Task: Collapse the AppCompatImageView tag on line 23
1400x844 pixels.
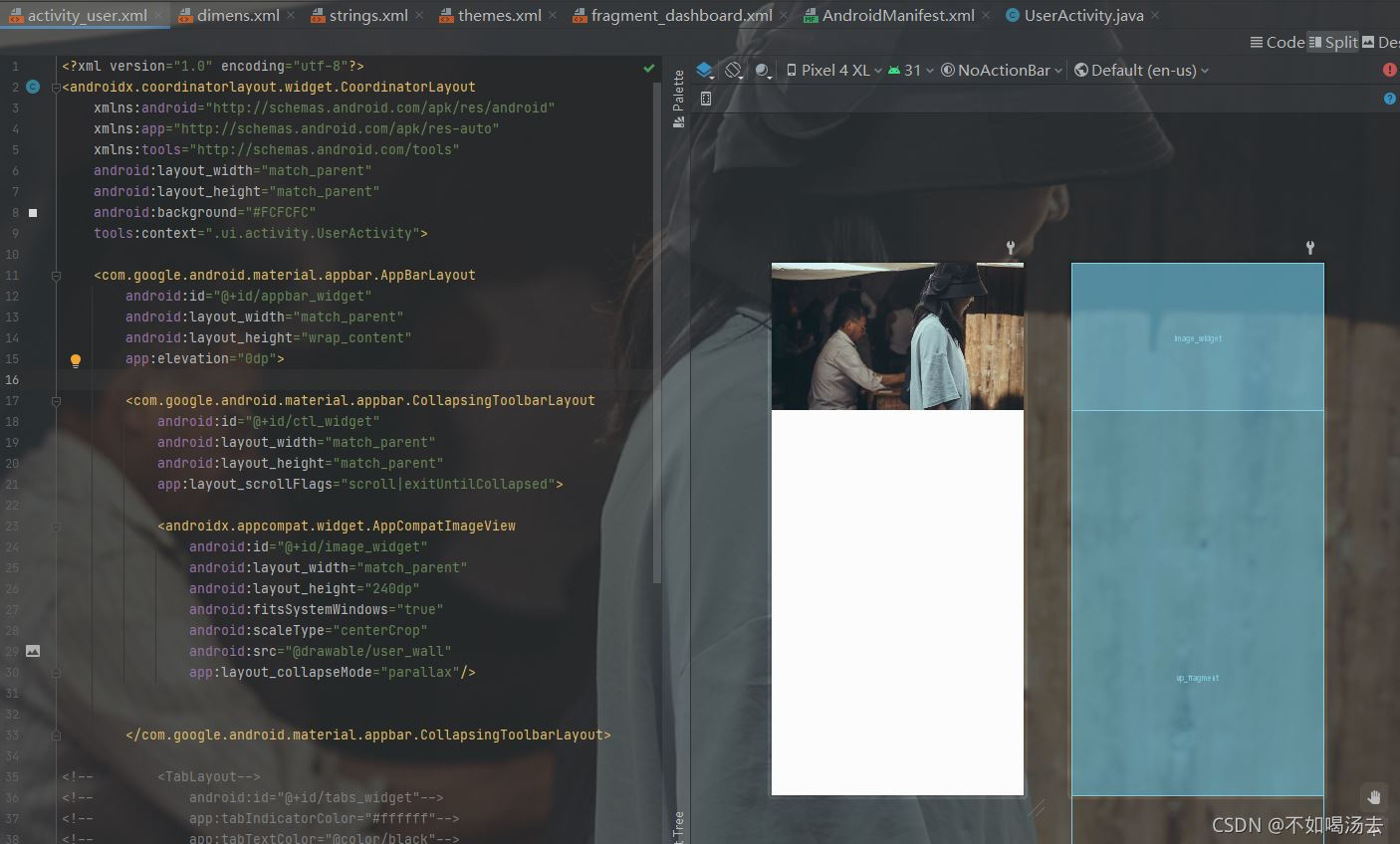Action: (56, 527)
